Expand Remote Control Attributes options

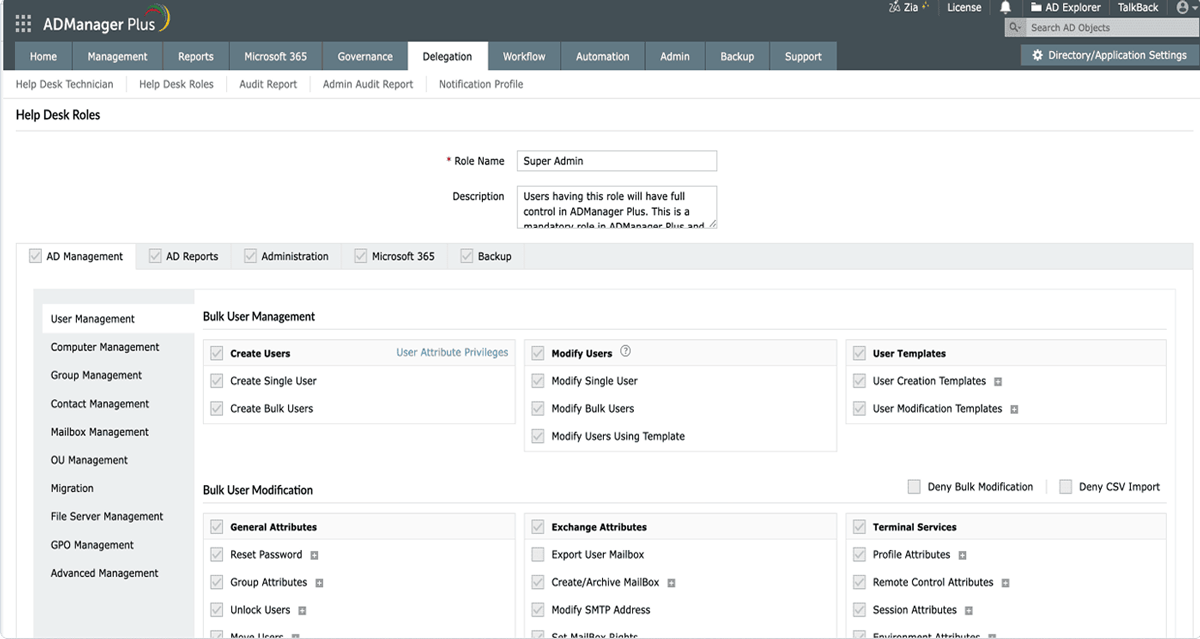(1005, 583)
